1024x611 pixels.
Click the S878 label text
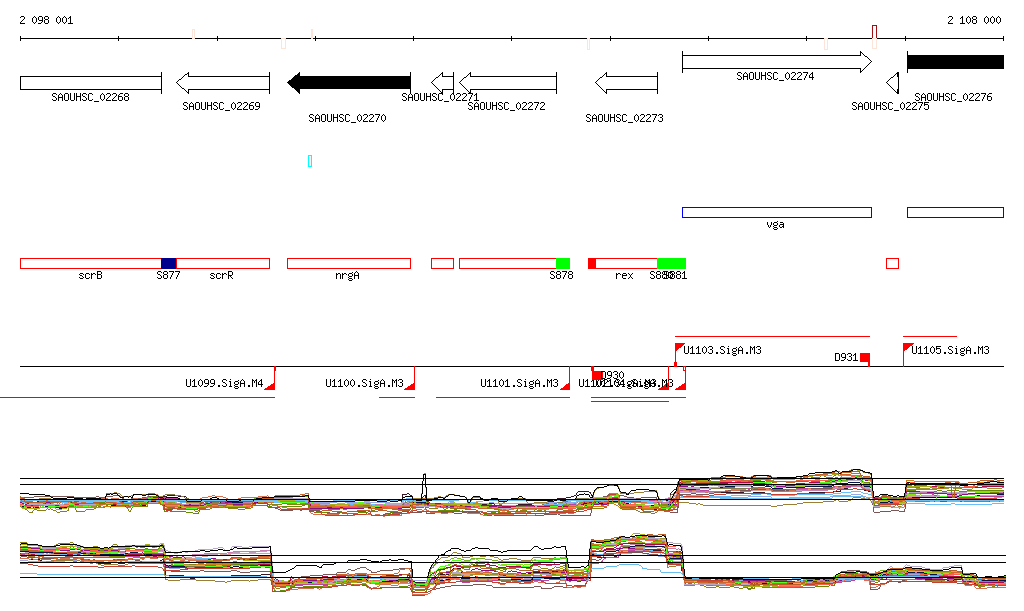point(562,275)
